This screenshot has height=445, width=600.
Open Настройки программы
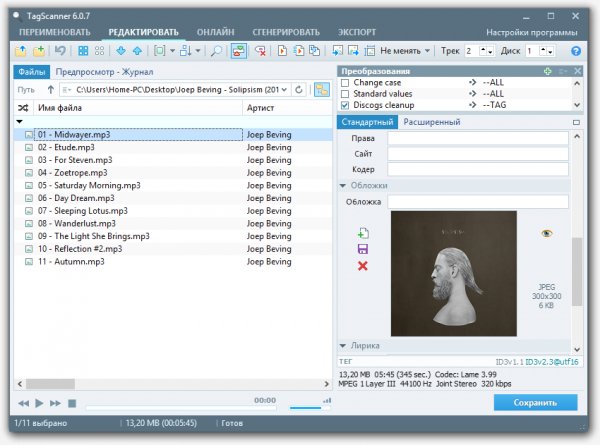point(532,33)
